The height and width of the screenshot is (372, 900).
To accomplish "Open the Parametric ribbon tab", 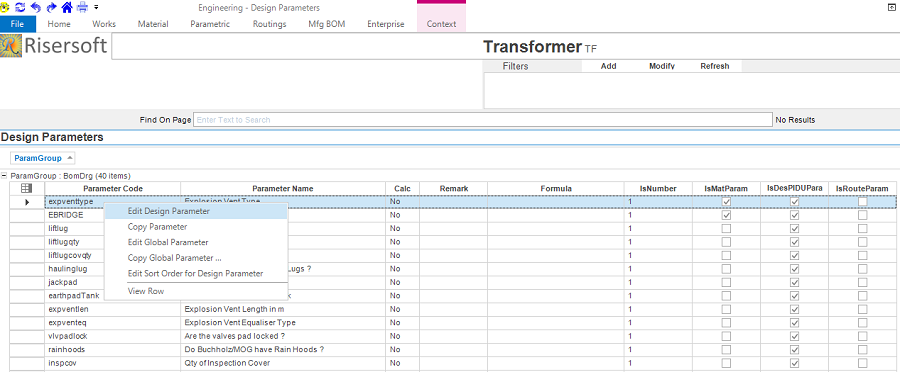I will 210,24.
